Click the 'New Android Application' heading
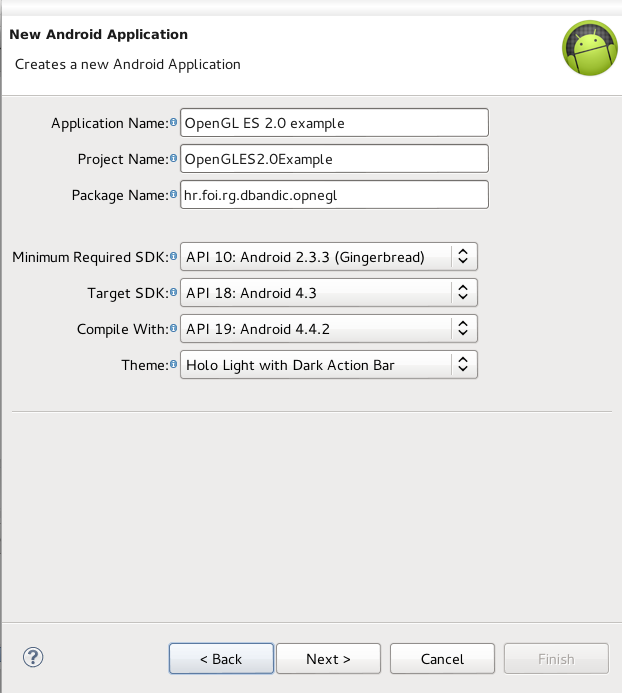The height and width of the screenshot is (693, 622). point(99,34)
